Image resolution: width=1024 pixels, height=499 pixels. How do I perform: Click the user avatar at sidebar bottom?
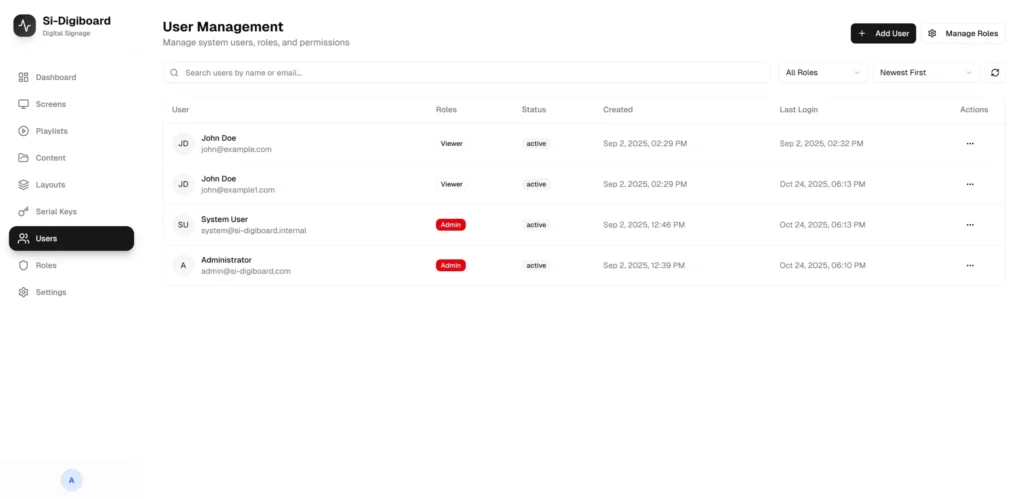click(71, 480)
